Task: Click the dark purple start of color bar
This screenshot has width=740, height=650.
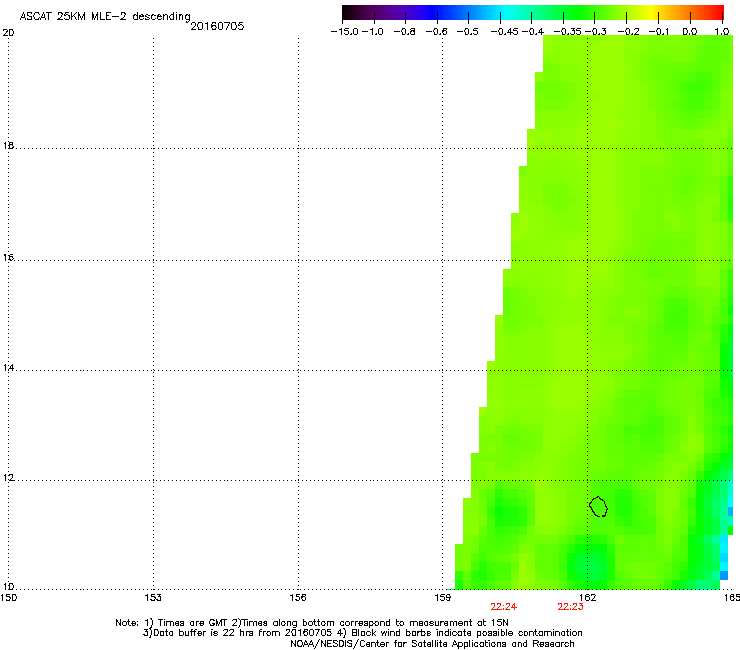Action: coord(352,13)
